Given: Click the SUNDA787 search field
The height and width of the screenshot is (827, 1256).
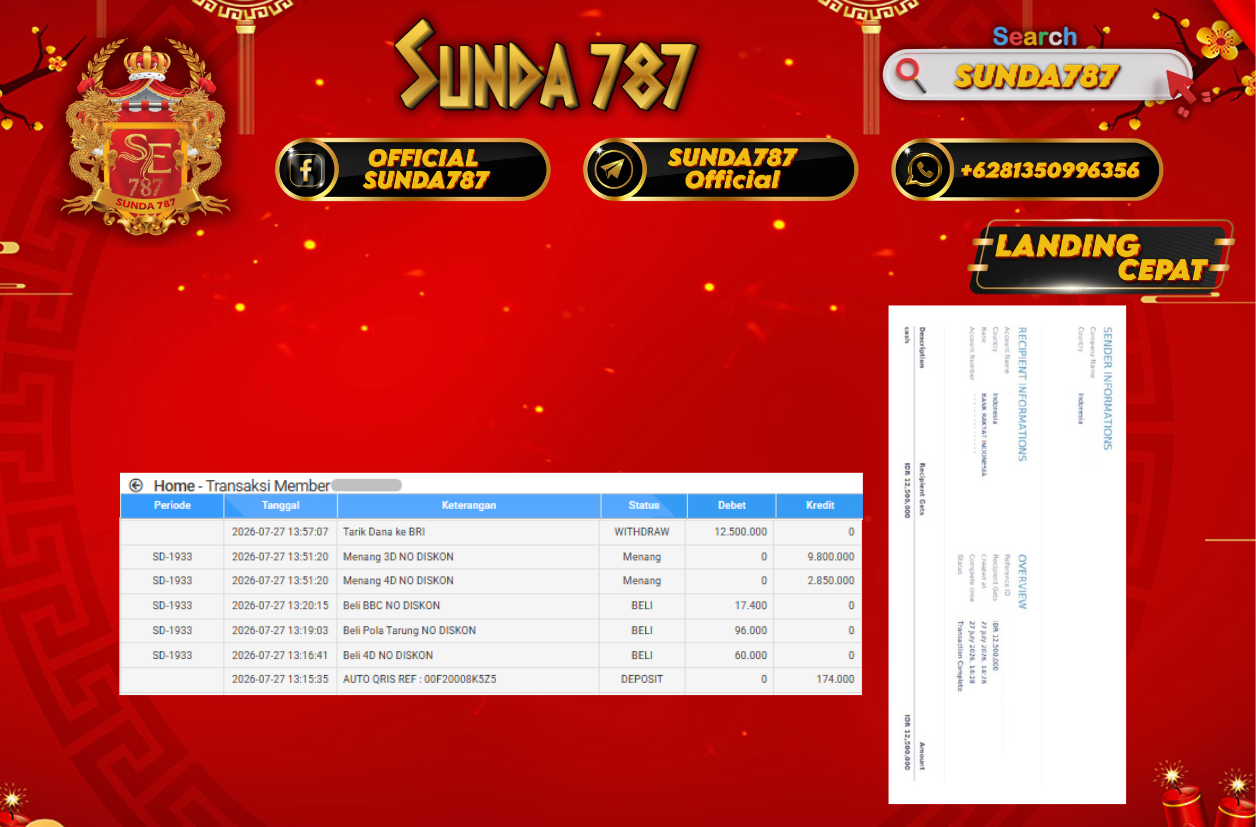Looking at the screenshot, I should pos(1037,75).
